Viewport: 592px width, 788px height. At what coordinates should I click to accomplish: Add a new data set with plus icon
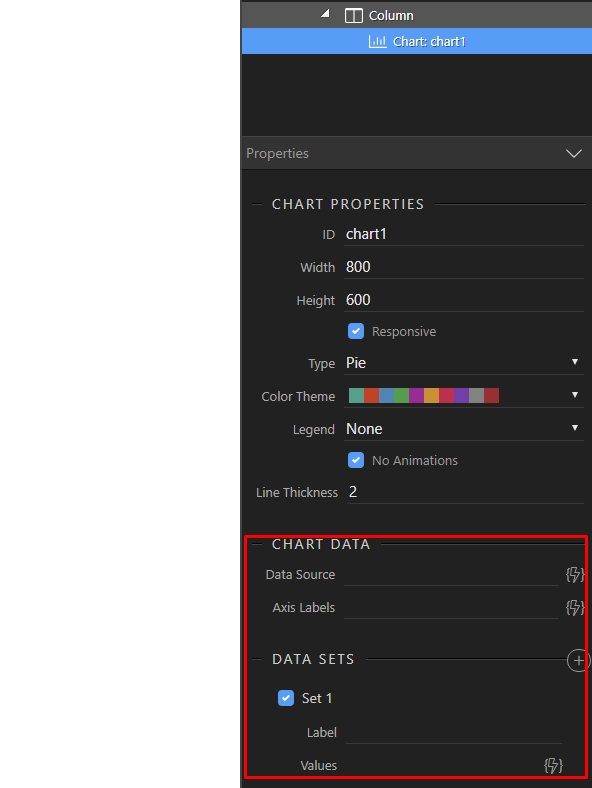tap(578, 660)
